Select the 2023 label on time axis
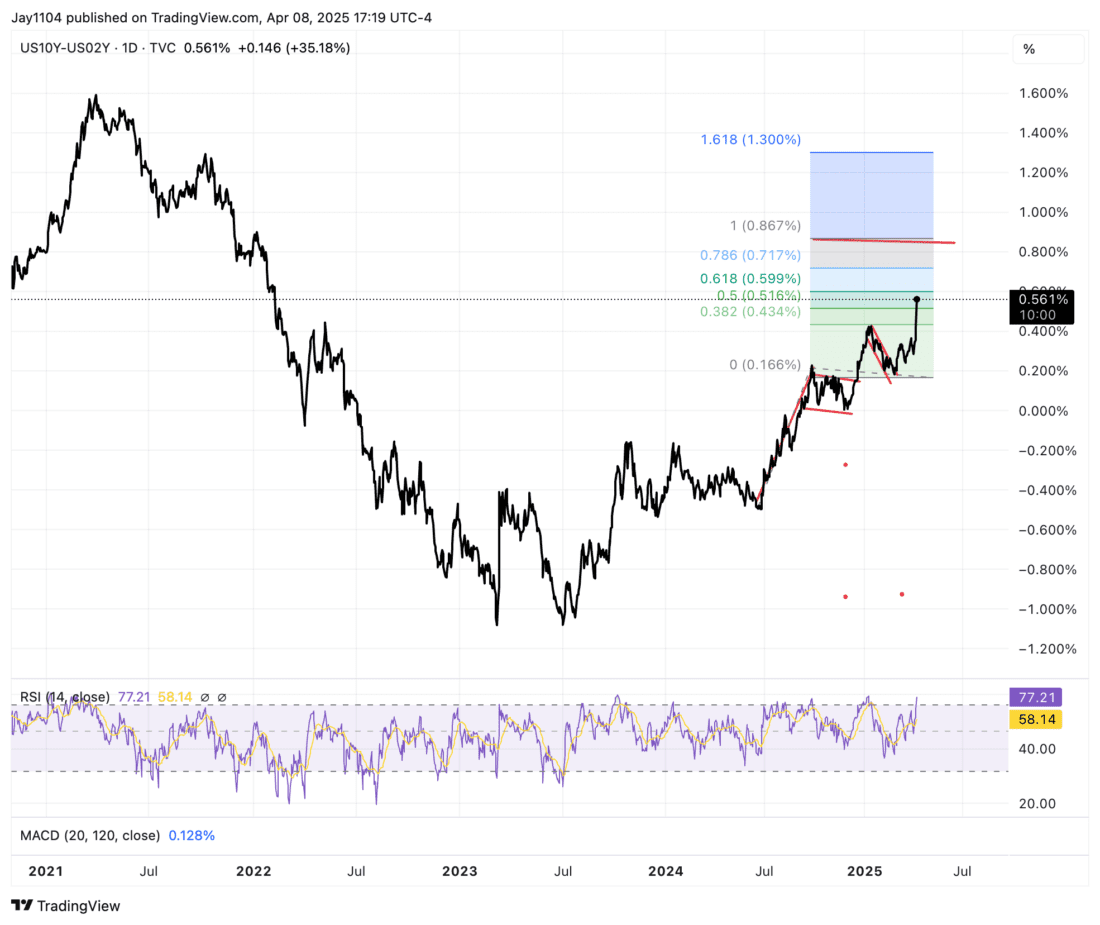Screen dimensions: 1100x925 (460, 871)
